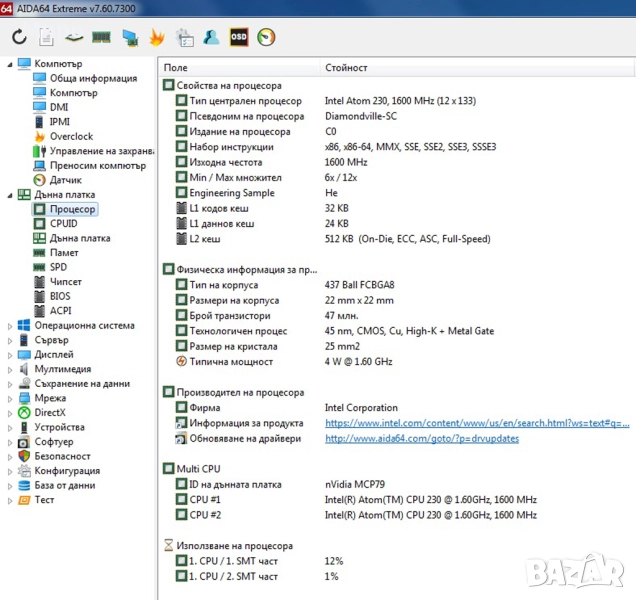Select CPUID in the sidebar tree
636x600 pixels.
[x=63, y=224]
